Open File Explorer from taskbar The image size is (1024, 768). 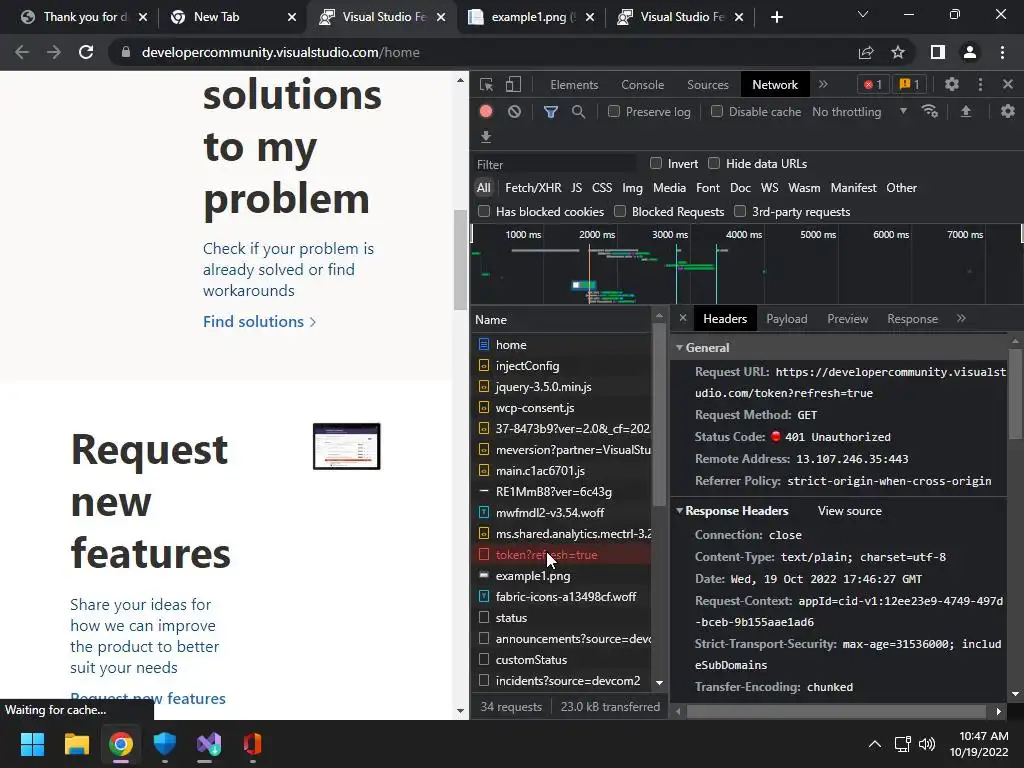[x=76, y=744]
